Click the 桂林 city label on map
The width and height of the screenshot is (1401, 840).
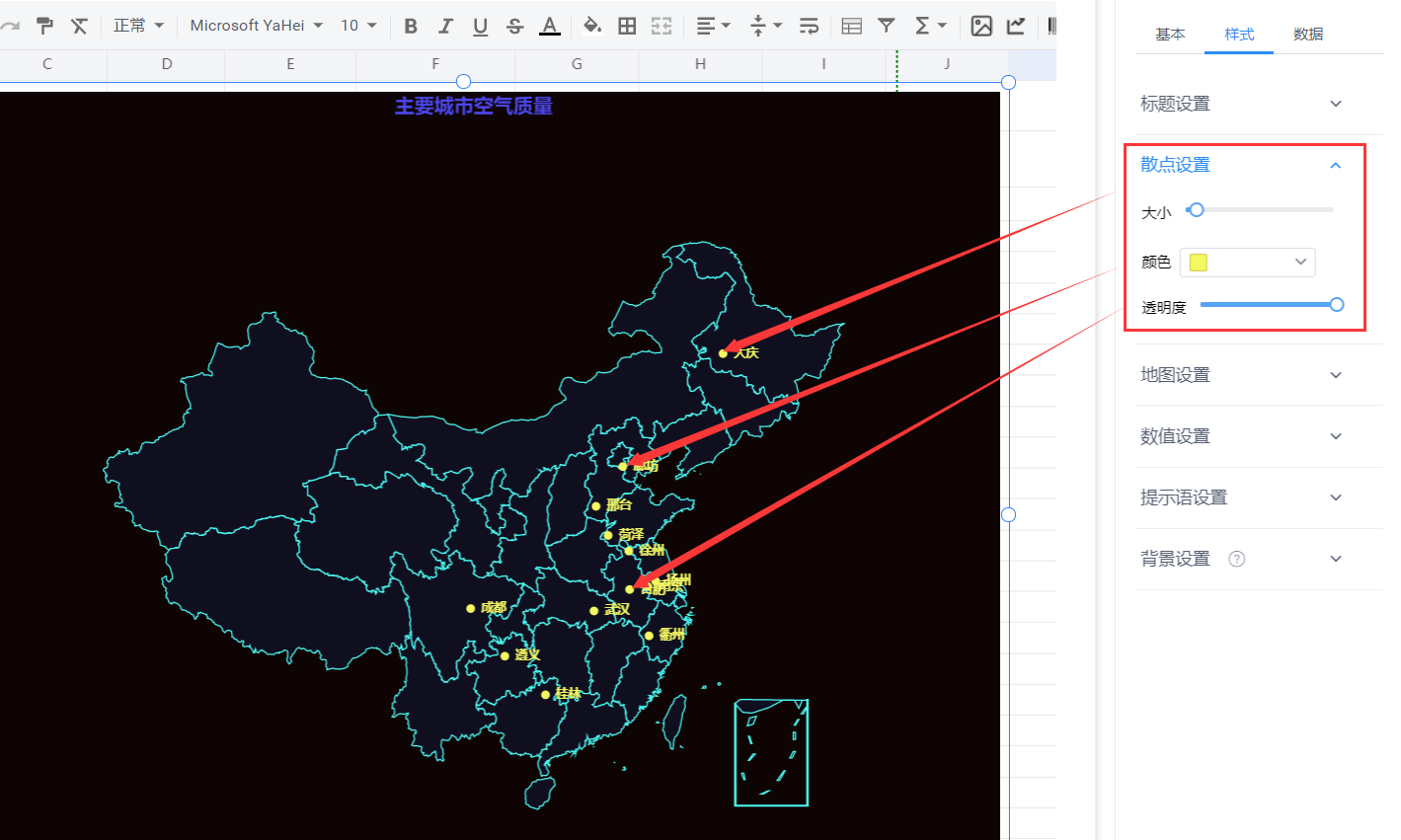(569, 694)
